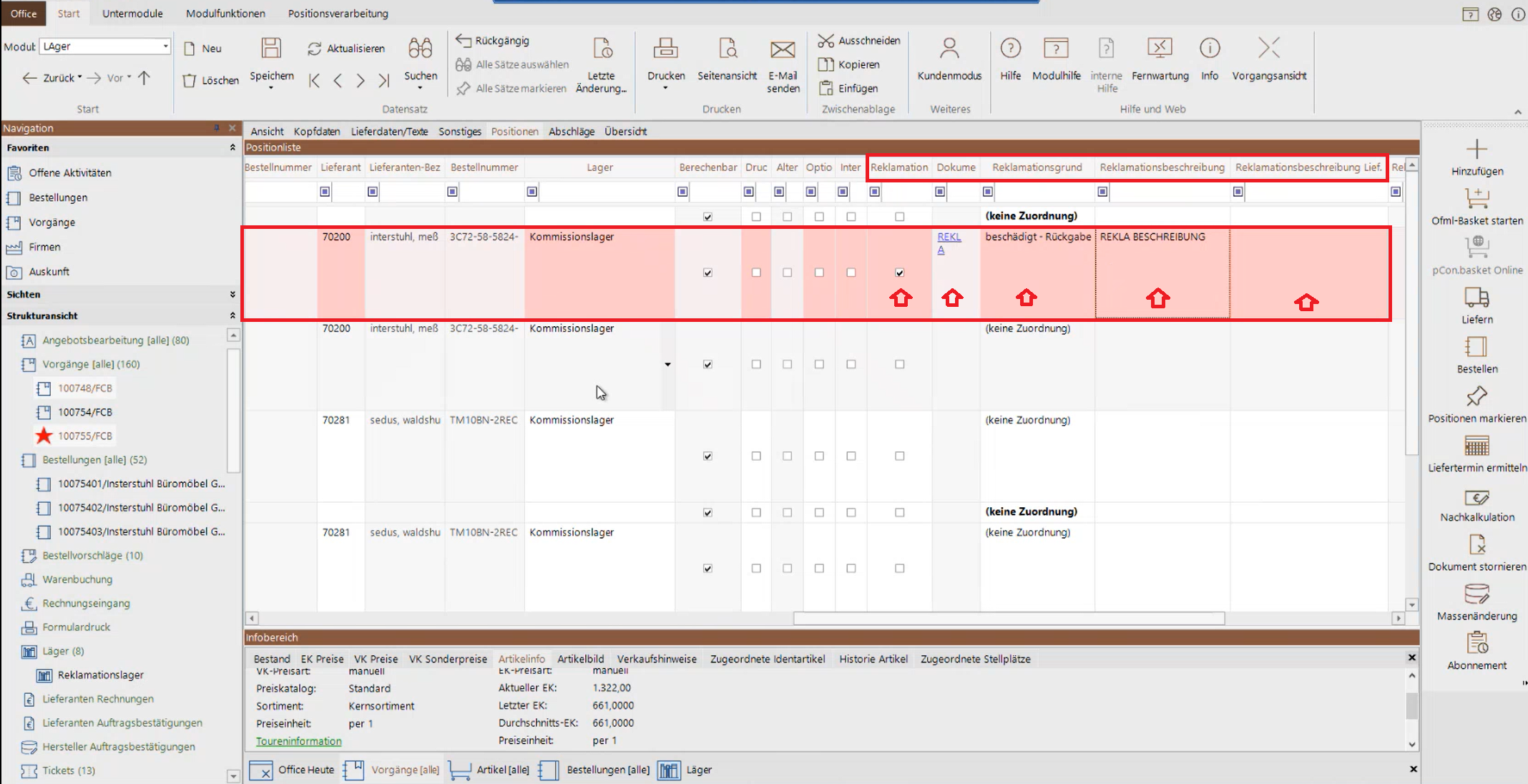1528x784 pixels.
Task: Open the Suchen binoculars search tool
Action: click(420, 49)
